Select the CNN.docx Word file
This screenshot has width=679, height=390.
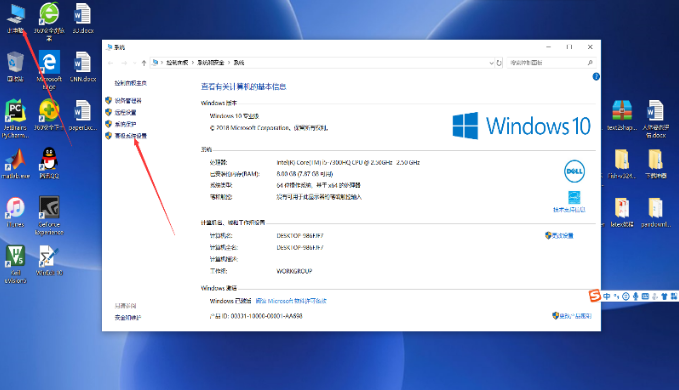83,66
